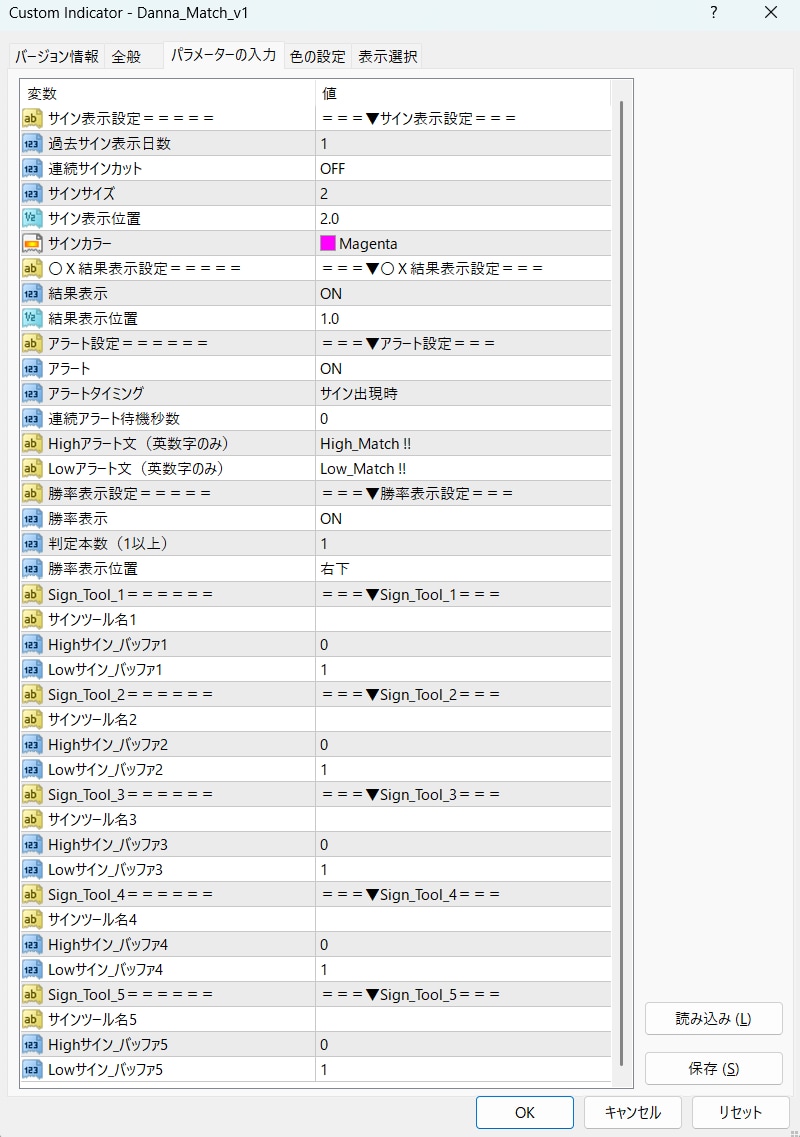
Task: Click the サインツール名1 empty value field
Action: click(x=463, y=619)
